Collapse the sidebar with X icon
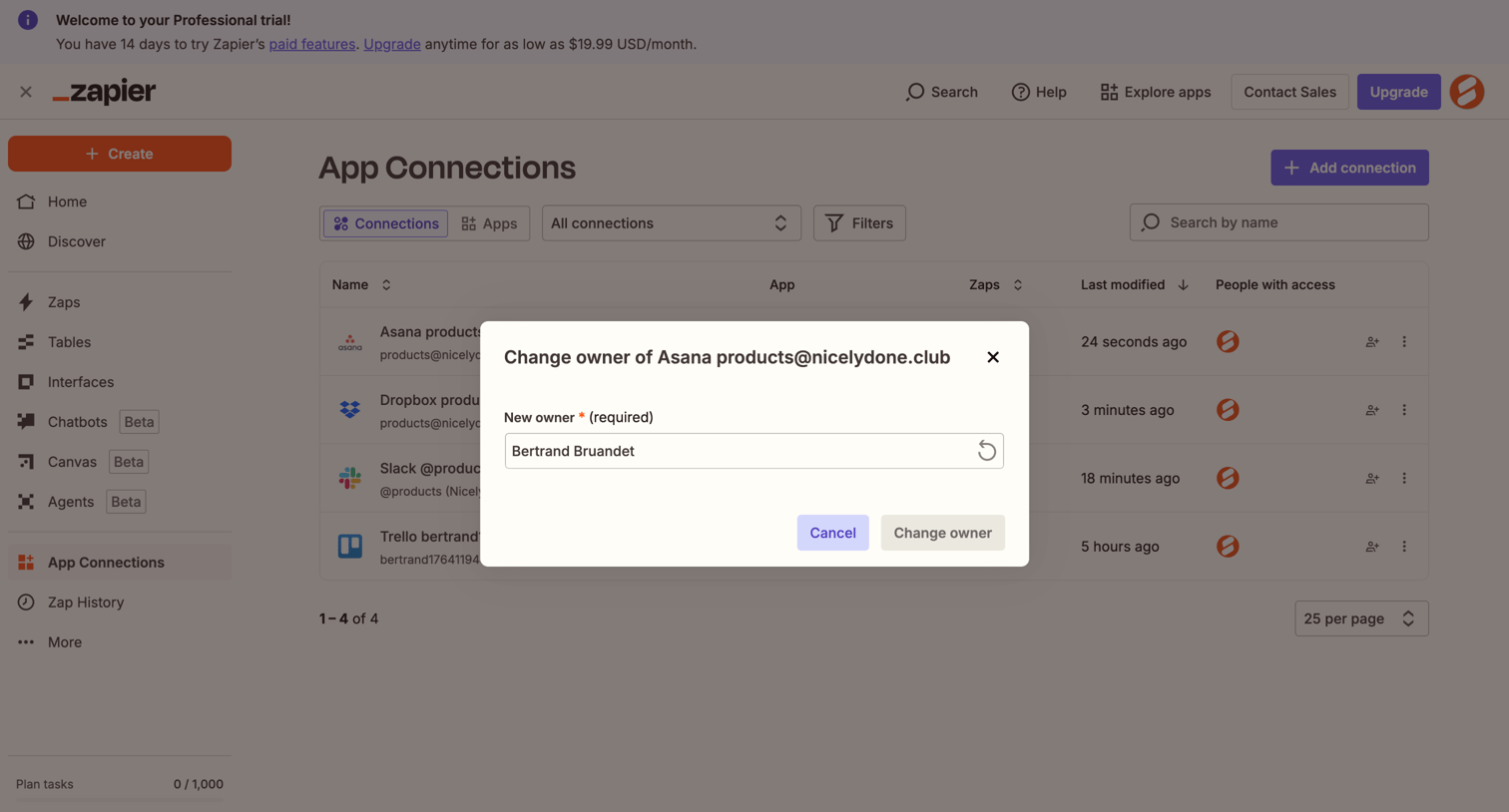 (x=26, y=92)
